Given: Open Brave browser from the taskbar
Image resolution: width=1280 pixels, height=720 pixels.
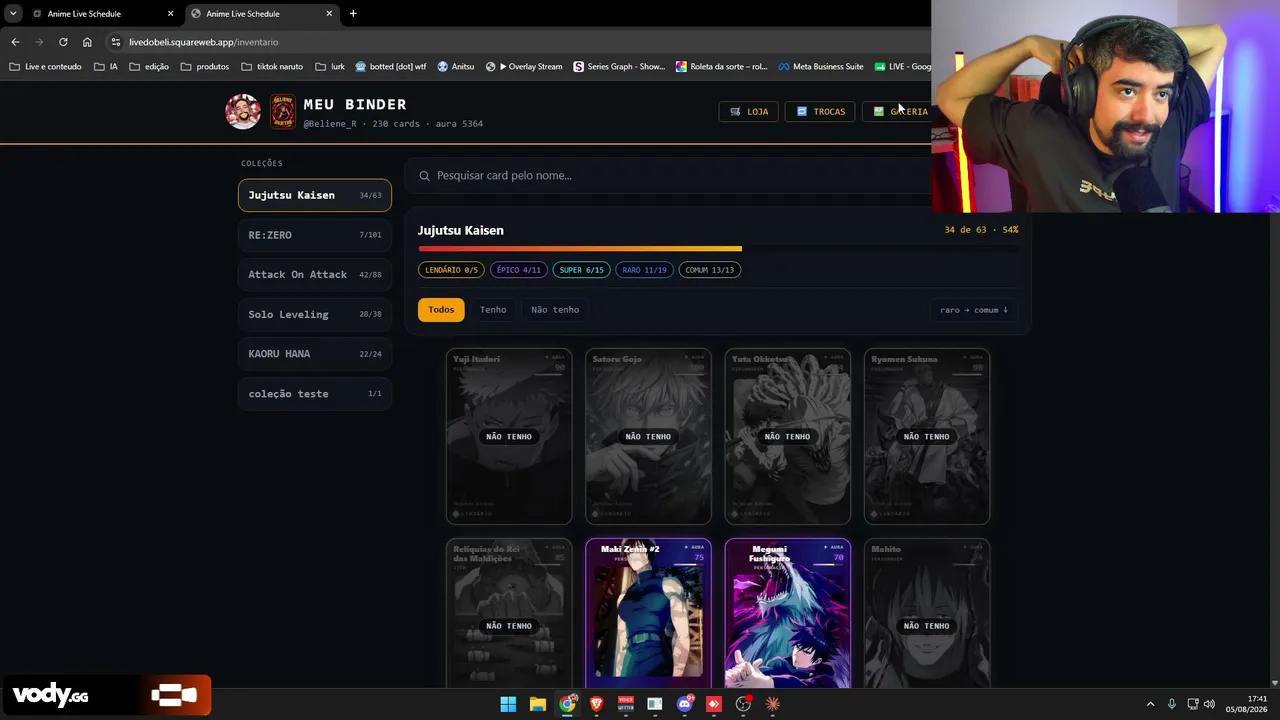Looking at the screenshot, I should point(597,704).
